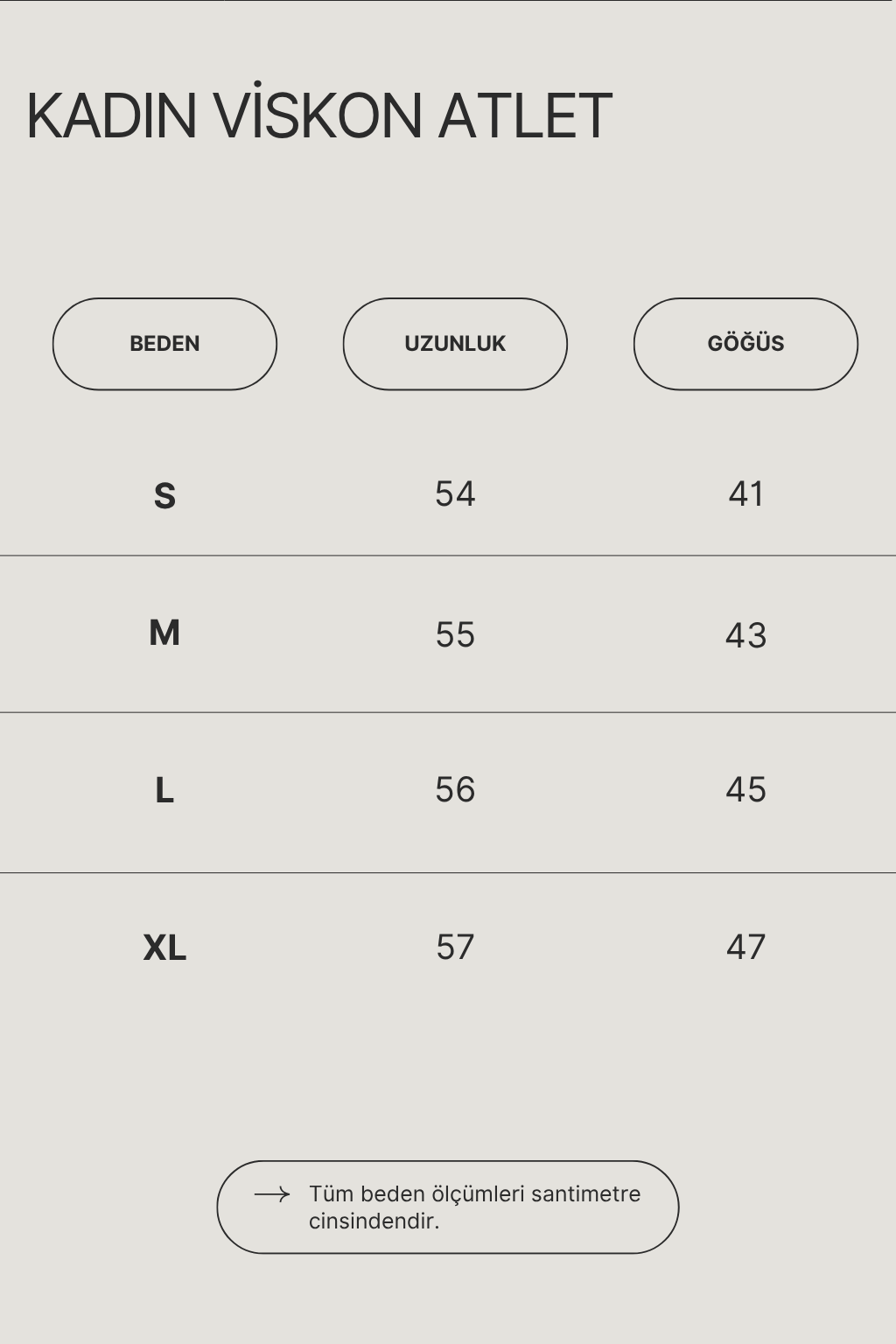Click chest value 45 for size L
The width and height of the screenshot is (896, 1344).
[745, 790]
